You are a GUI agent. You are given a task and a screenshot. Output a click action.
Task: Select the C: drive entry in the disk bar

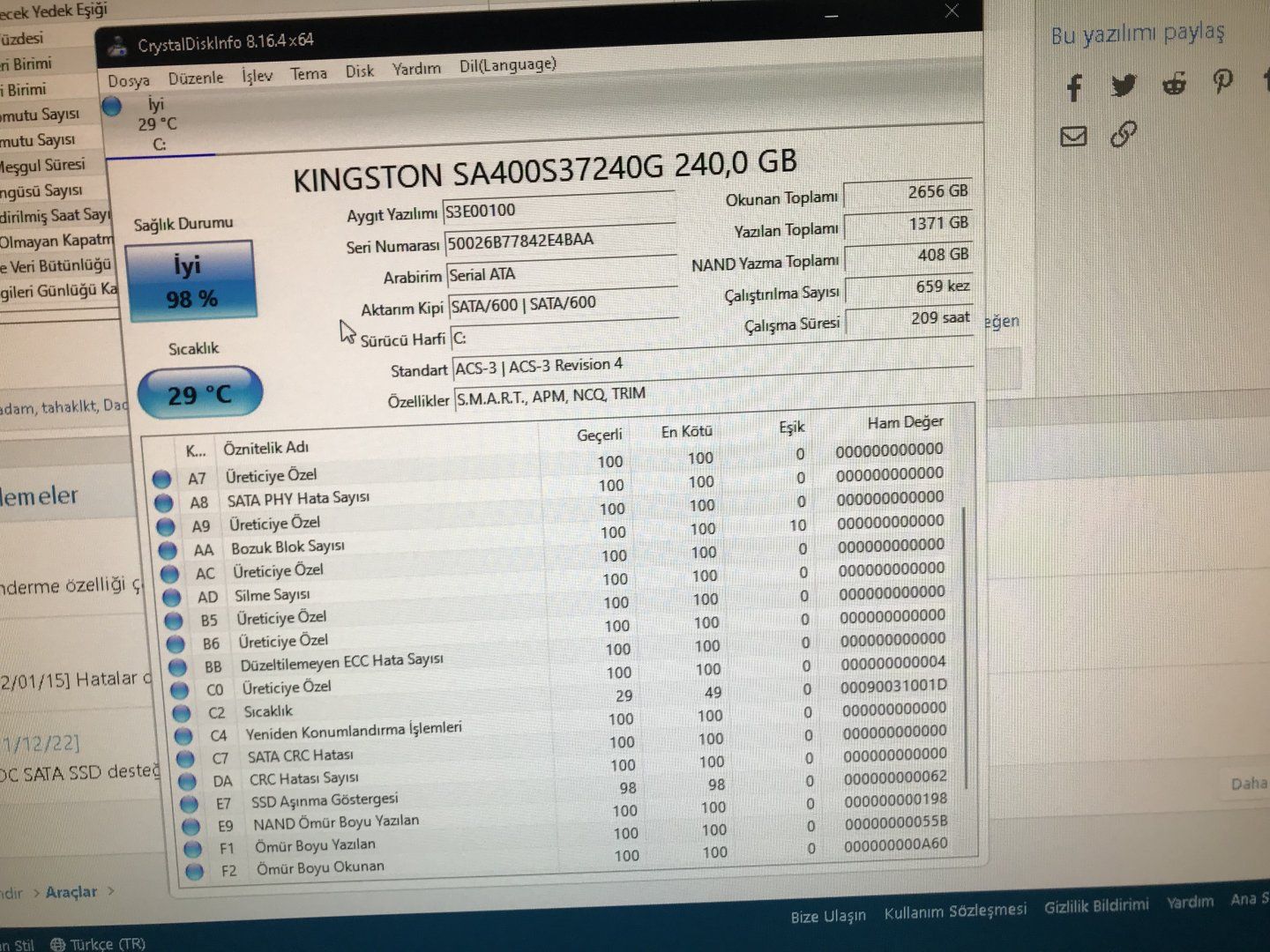159,125
